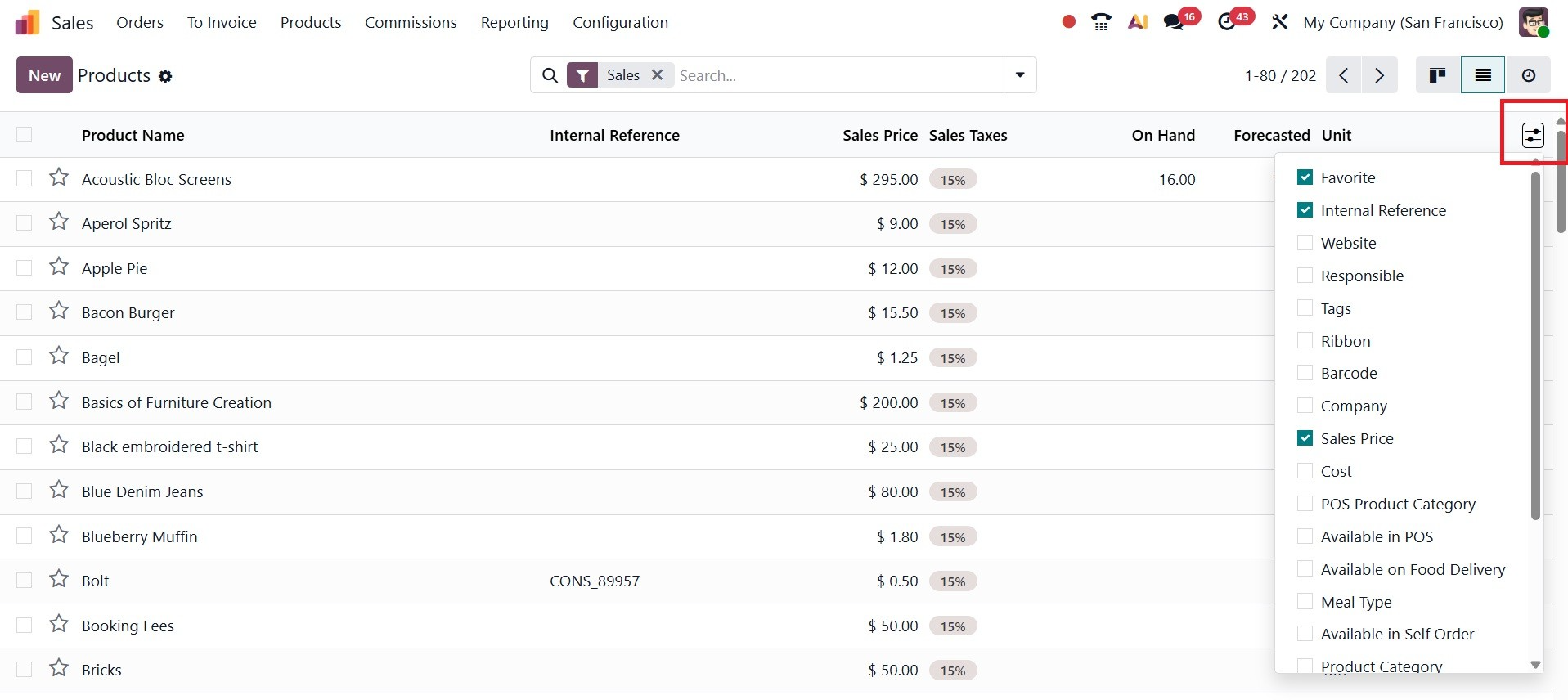This screenshot has width=1568, height=700.
Task: Toggle the optional columns selector button
Action: (x=1532, y=135)
